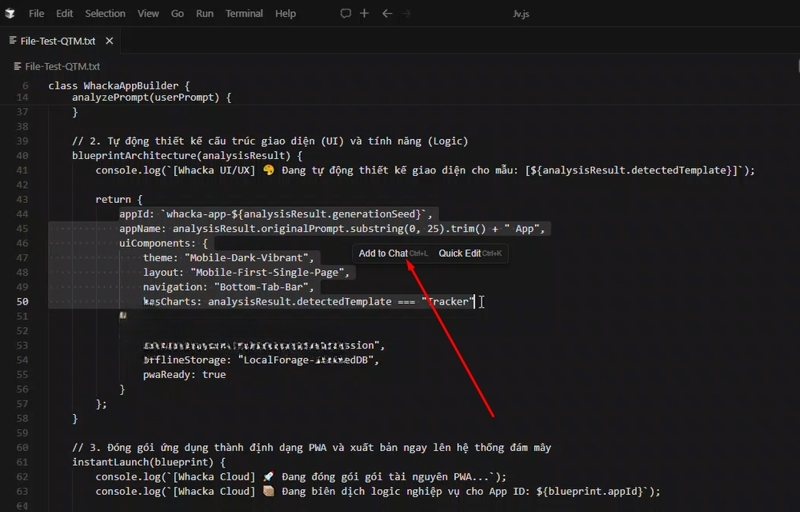
Task: Open the Run menu
Action: coord(205,14)
